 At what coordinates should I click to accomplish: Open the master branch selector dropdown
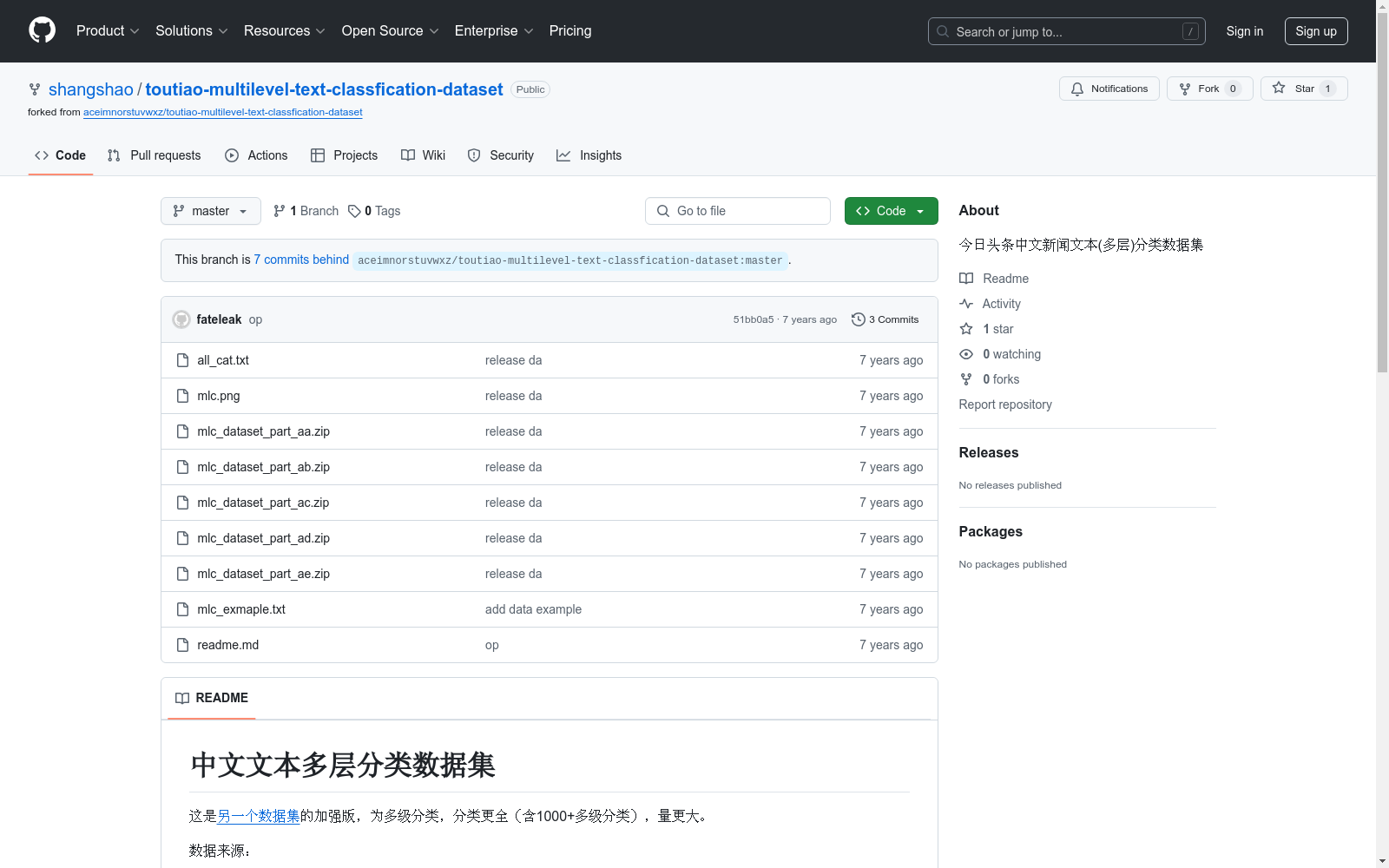click(x=211, y=211)
